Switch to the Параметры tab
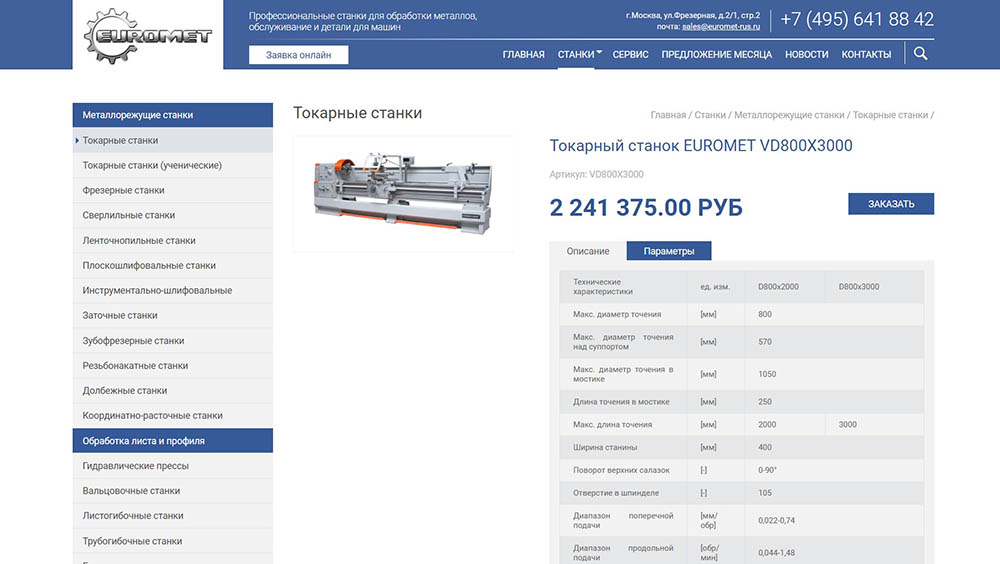This screenshot has height=564, width=1000. tap(668, 251)
